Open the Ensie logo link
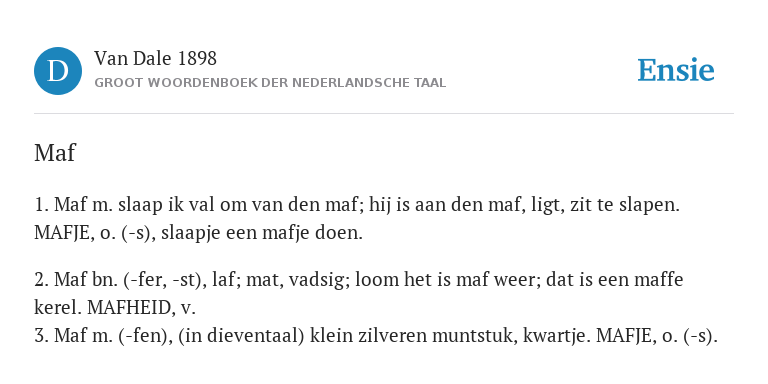The height and width of the screenshot is (384, 768). pos(675,70)
